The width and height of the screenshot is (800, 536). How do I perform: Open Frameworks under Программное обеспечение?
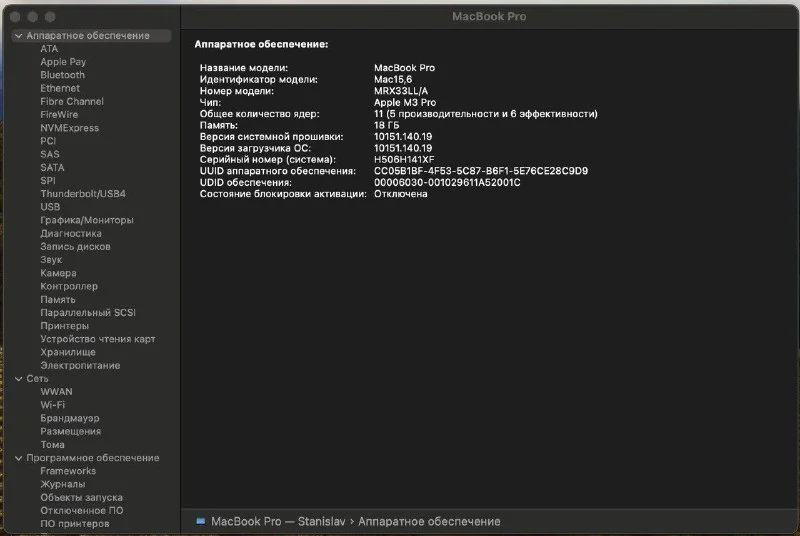click(x=68, y=471)
